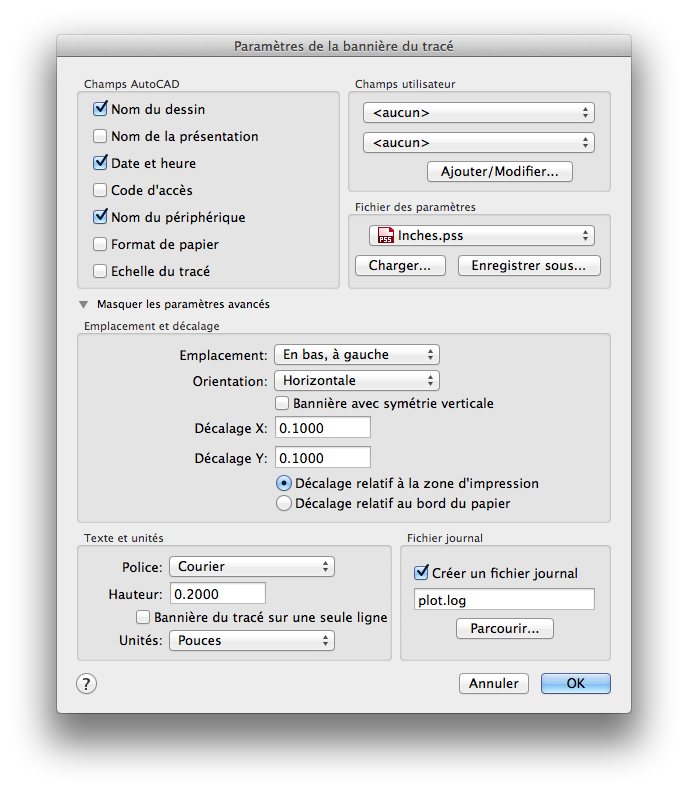Click the Emplacement et décalage label
Image resolution: width=688 pixels, height=792 pixels.
click(152, 326)
